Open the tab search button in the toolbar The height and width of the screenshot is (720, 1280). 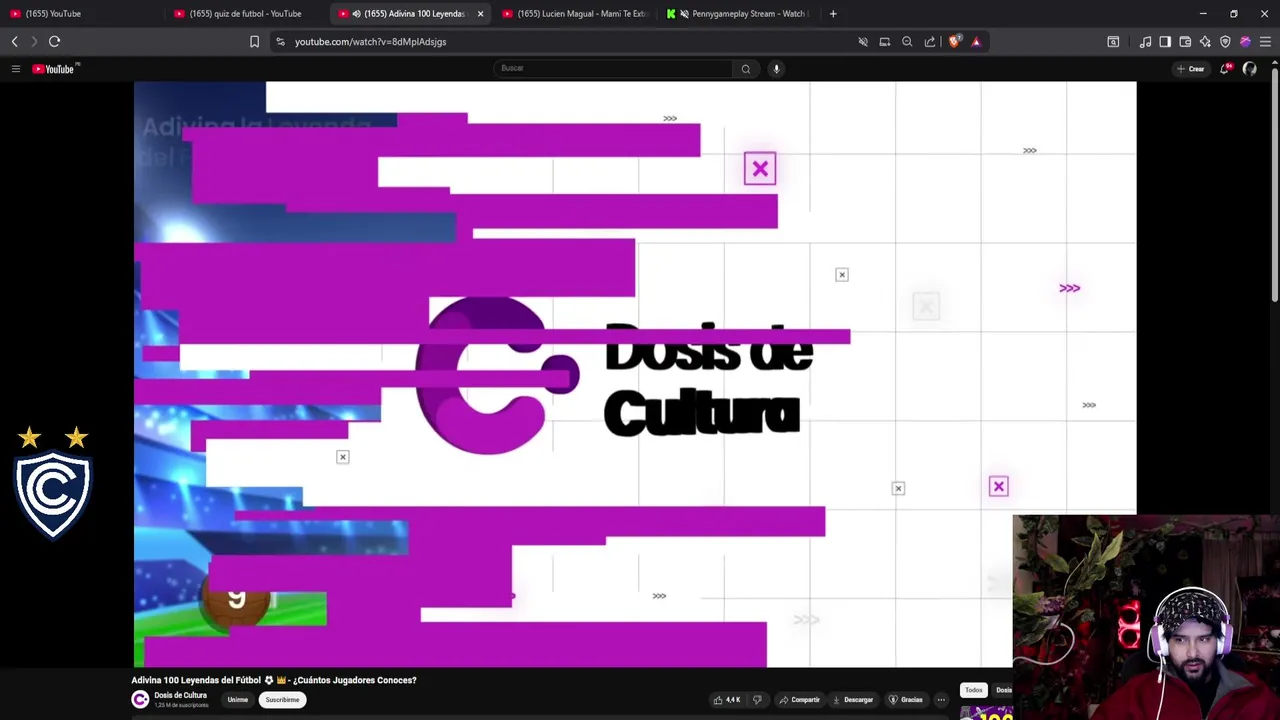[1113, 41]
